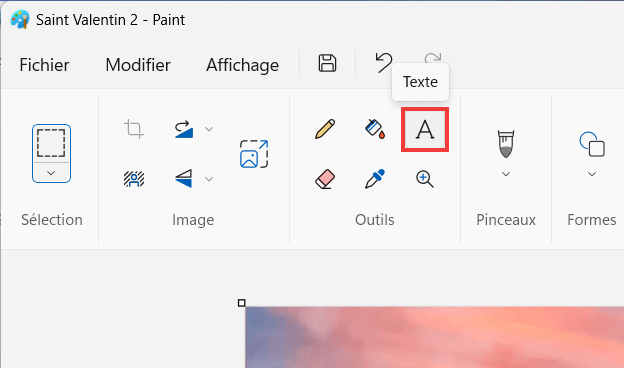Select the Eraser tool
Image resolution: width=624 pixels, height=368 pixels.
[325, 179]
